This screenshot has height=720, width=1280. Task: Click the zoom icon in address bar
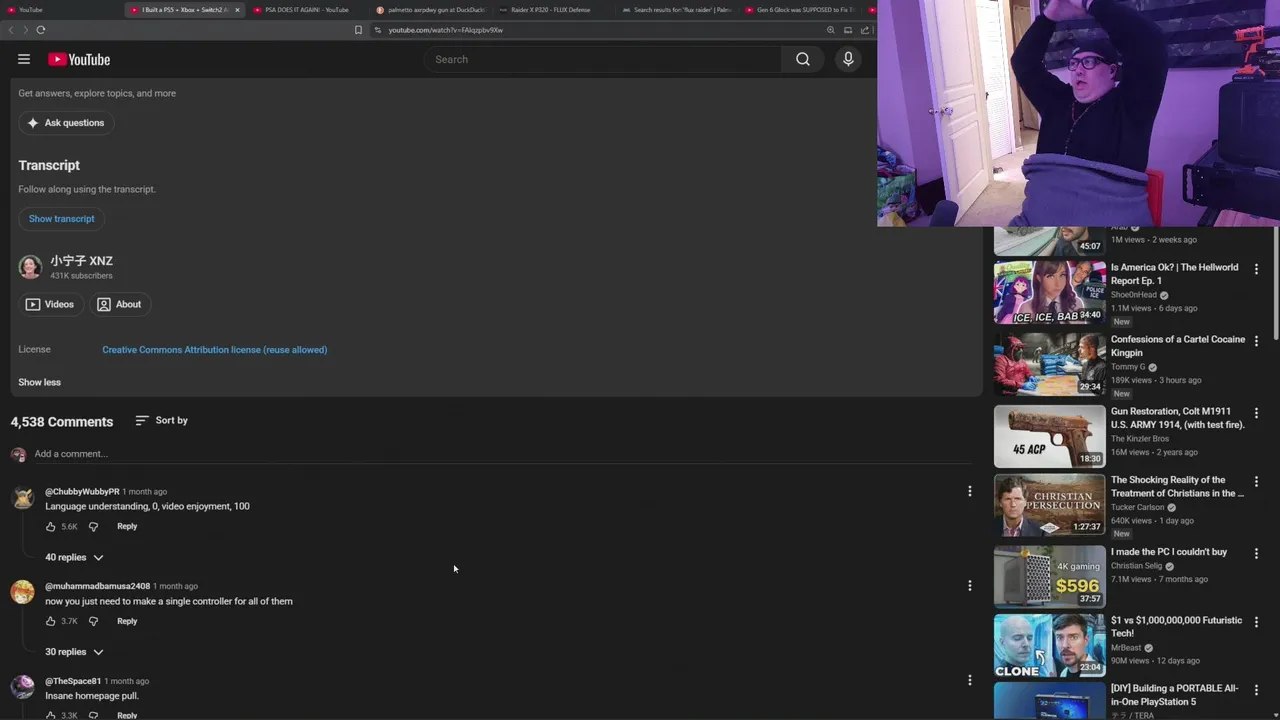pyautogui.click(x=830, y=30)
